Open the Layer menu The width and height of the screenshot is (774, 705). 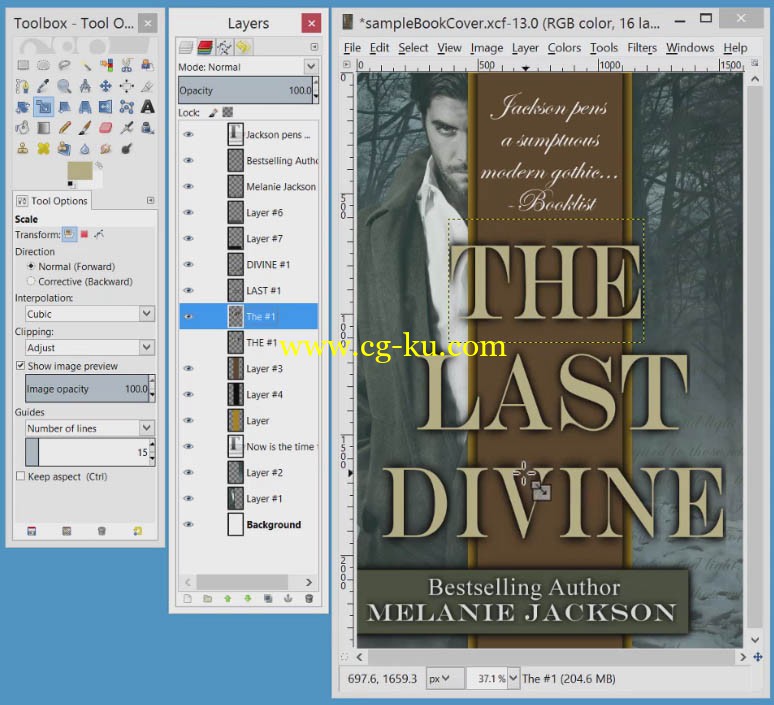pos(525,48)
